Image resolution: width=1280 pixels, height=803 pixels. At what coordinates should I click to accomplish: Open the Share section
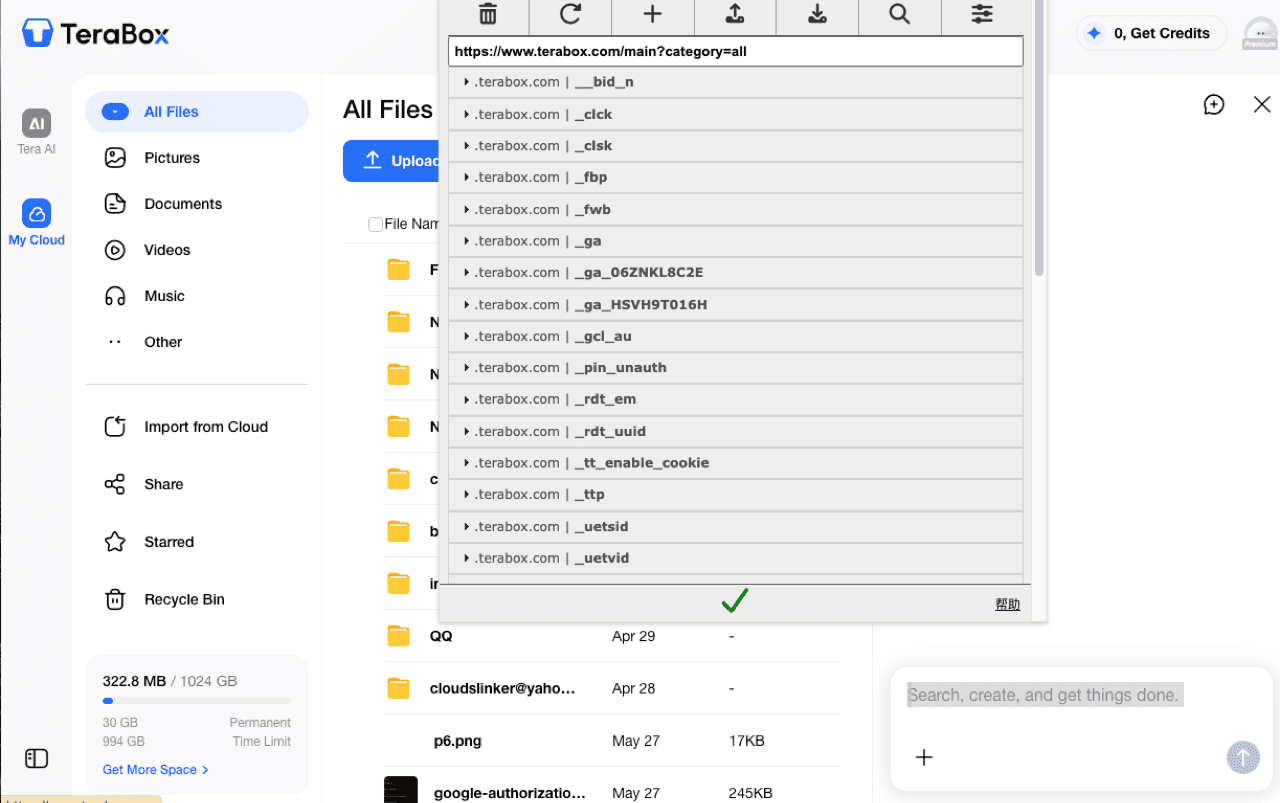pos(196,484)
